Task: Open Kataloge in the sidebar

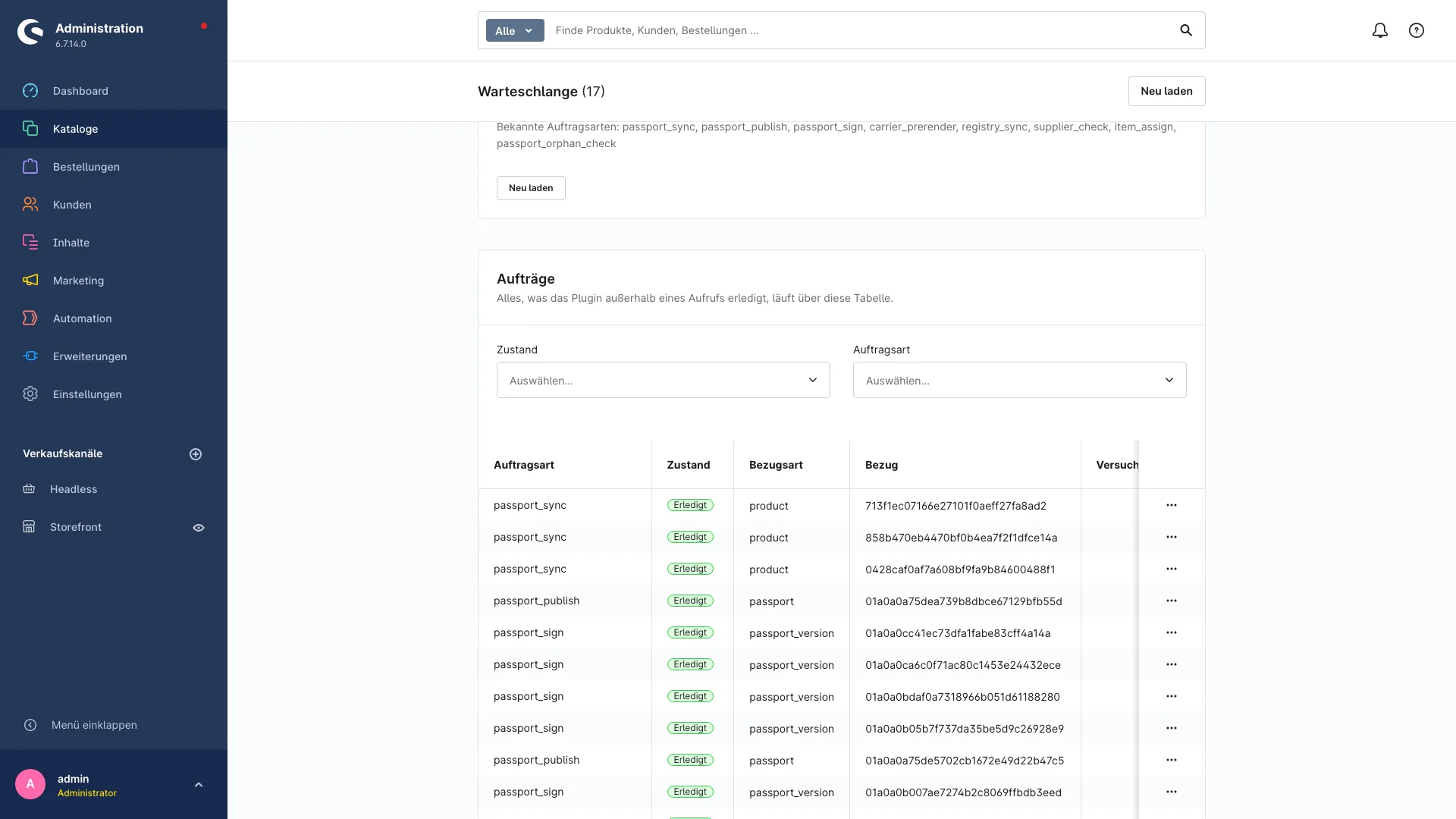Action: [x=114, y=129]
